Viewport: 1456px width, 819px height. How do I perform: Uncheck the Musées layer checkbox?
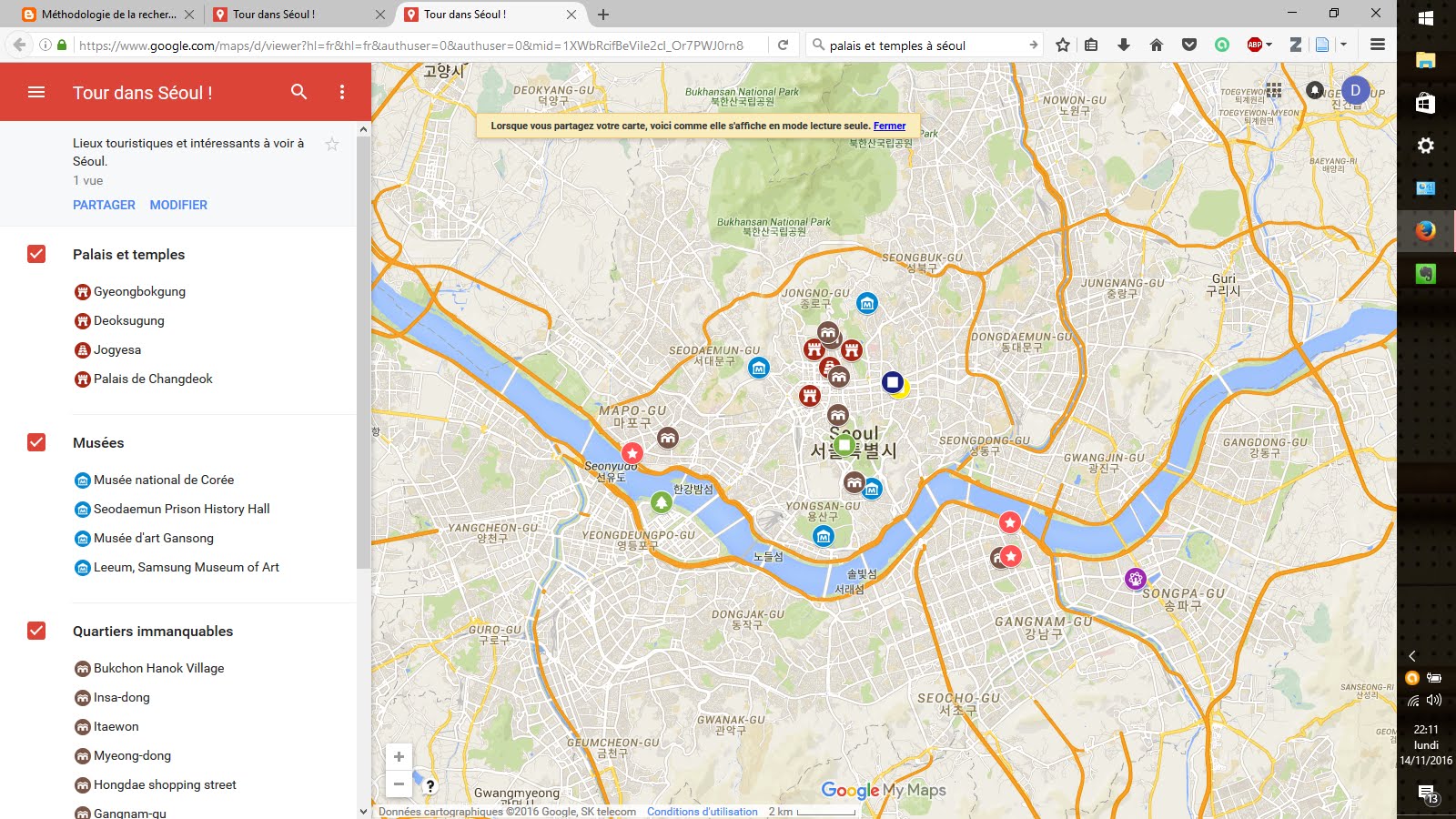coord(36,442)
